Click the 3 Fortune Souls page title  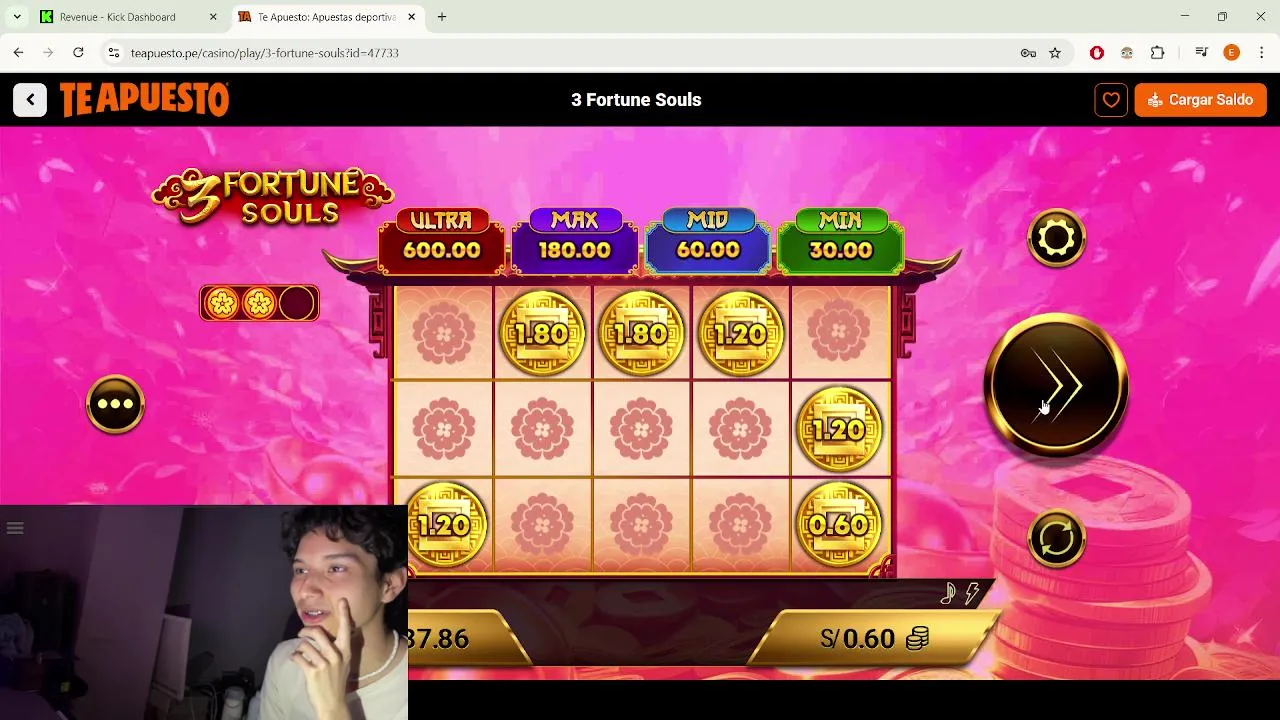(636, 100)
